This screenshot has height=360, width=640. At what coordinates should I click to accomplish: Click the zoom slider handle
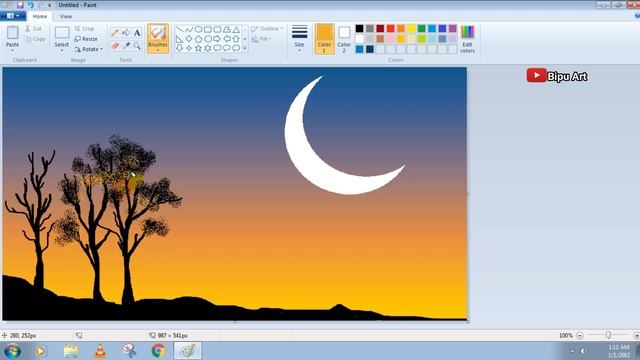pos(608,335)
